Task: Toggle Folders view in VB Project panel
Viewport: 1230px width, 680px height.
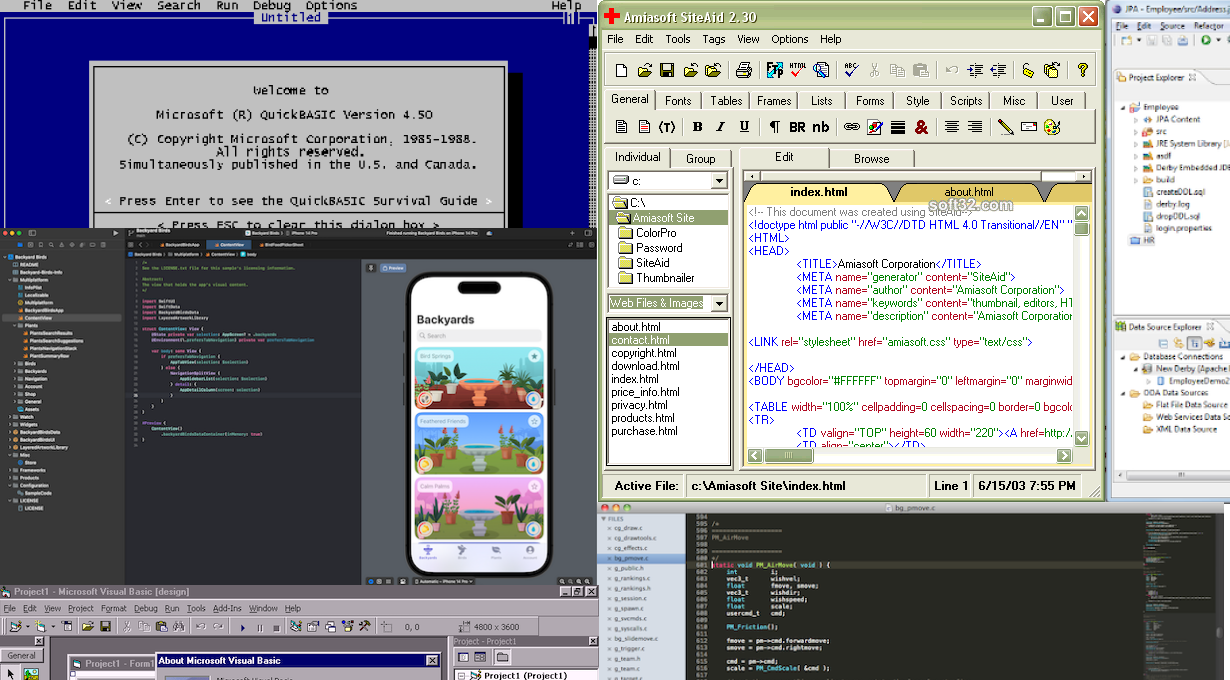Action: pos(502,657)
